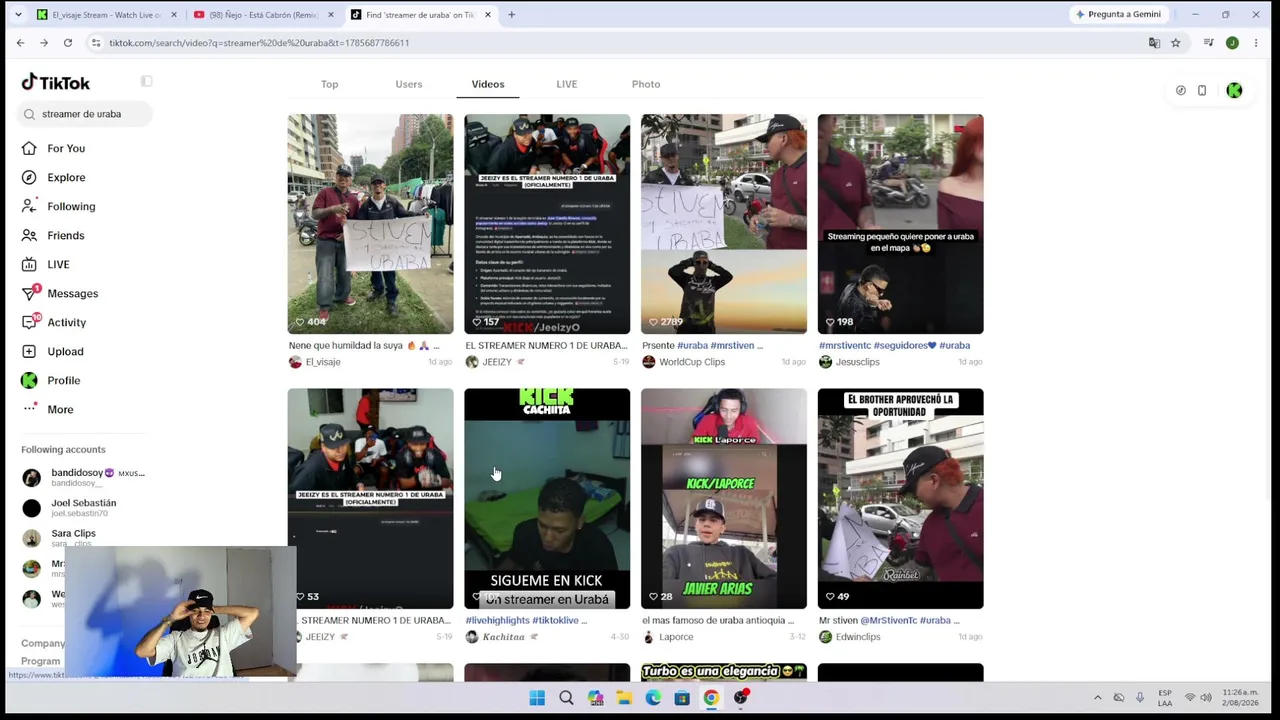Switch to the LIVE results tab
1280x720 pixels.
[567, 84]
